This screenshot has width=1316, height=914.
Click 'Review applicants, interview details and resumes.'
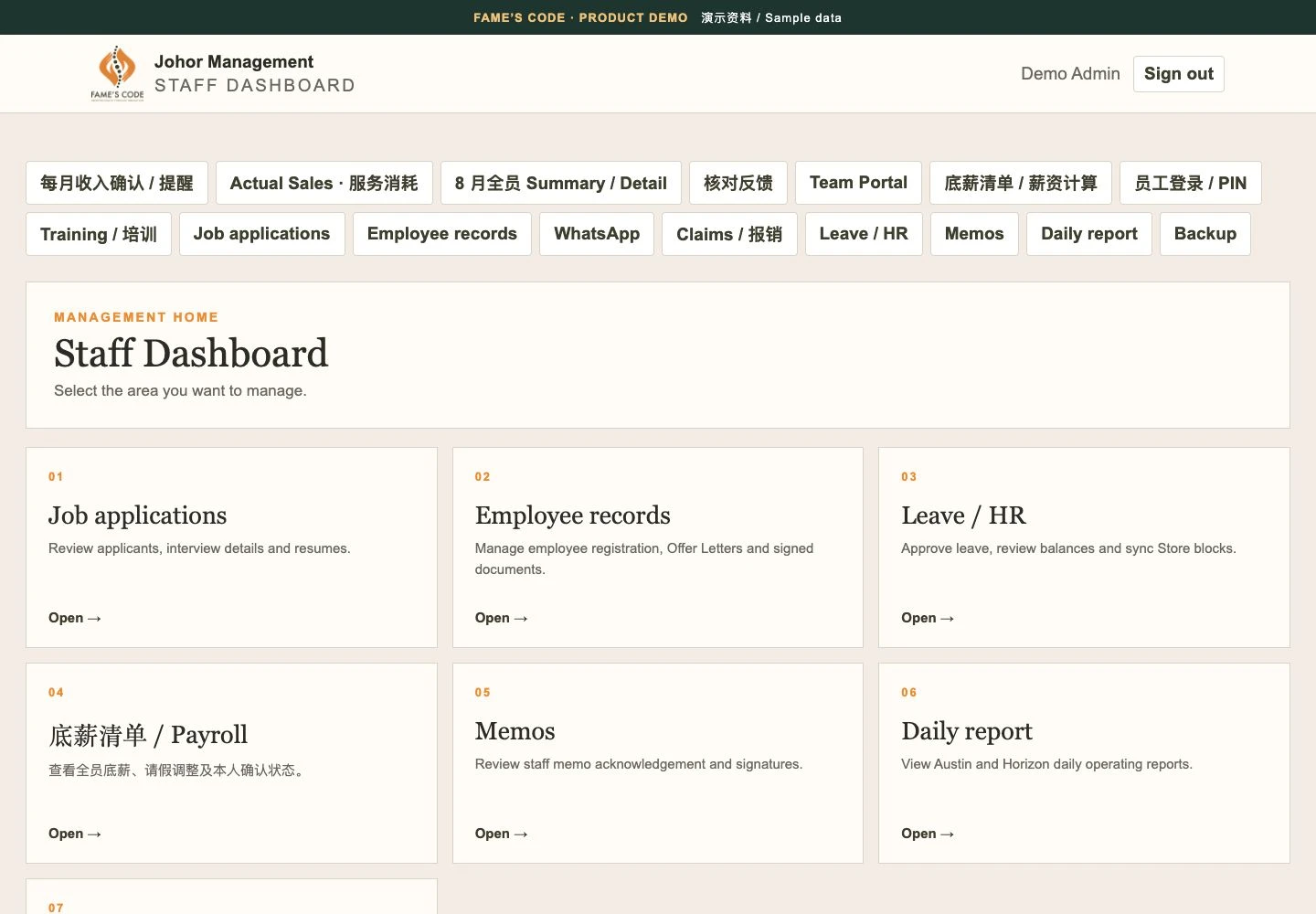[x=199, y=548]
